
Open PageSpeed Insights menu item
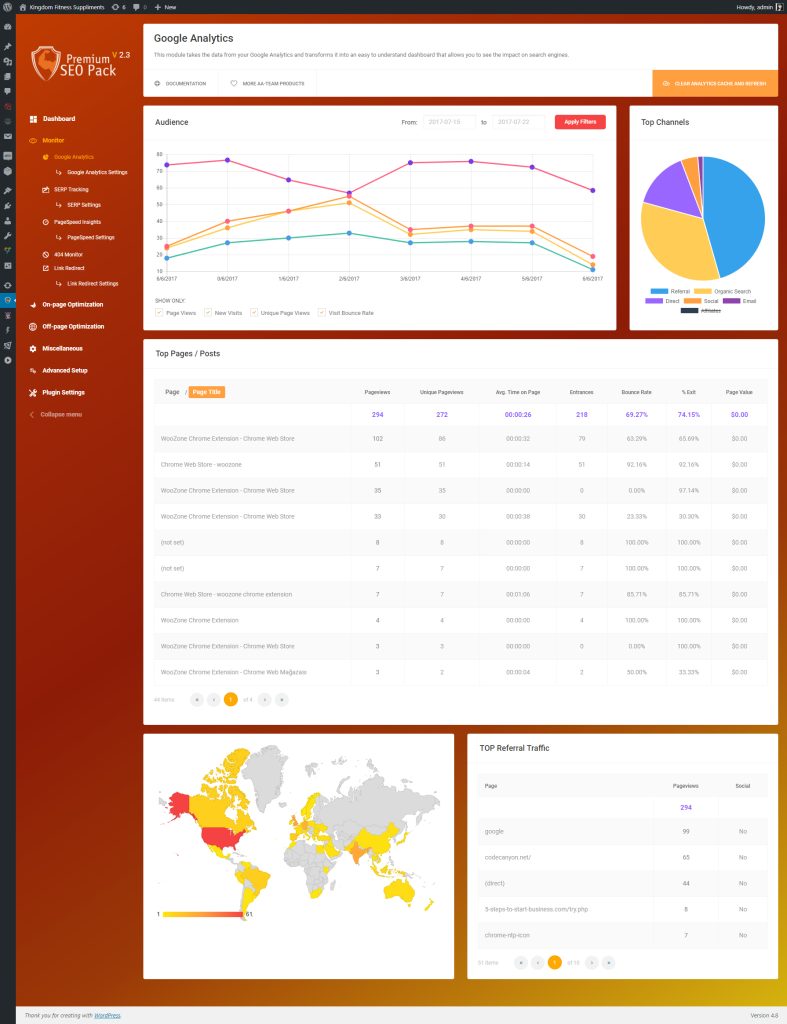pos(77,222)
